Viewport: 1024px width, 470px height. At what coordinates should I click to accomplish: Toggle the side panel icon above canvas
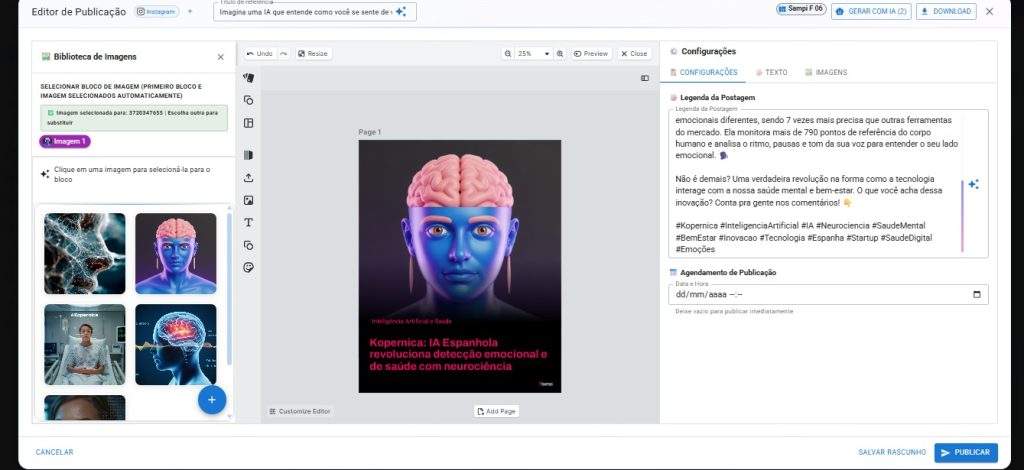pos(645,78)
